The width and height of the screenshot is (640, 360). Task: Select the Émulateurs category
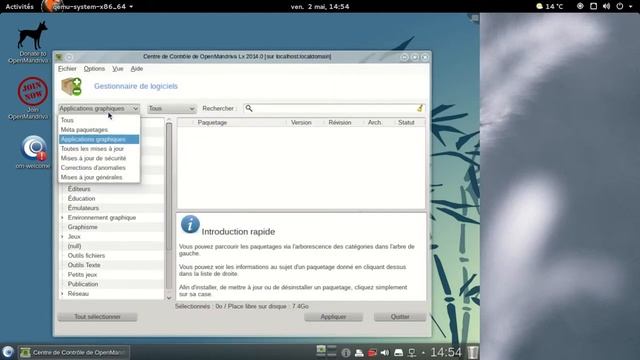(83, 208)
